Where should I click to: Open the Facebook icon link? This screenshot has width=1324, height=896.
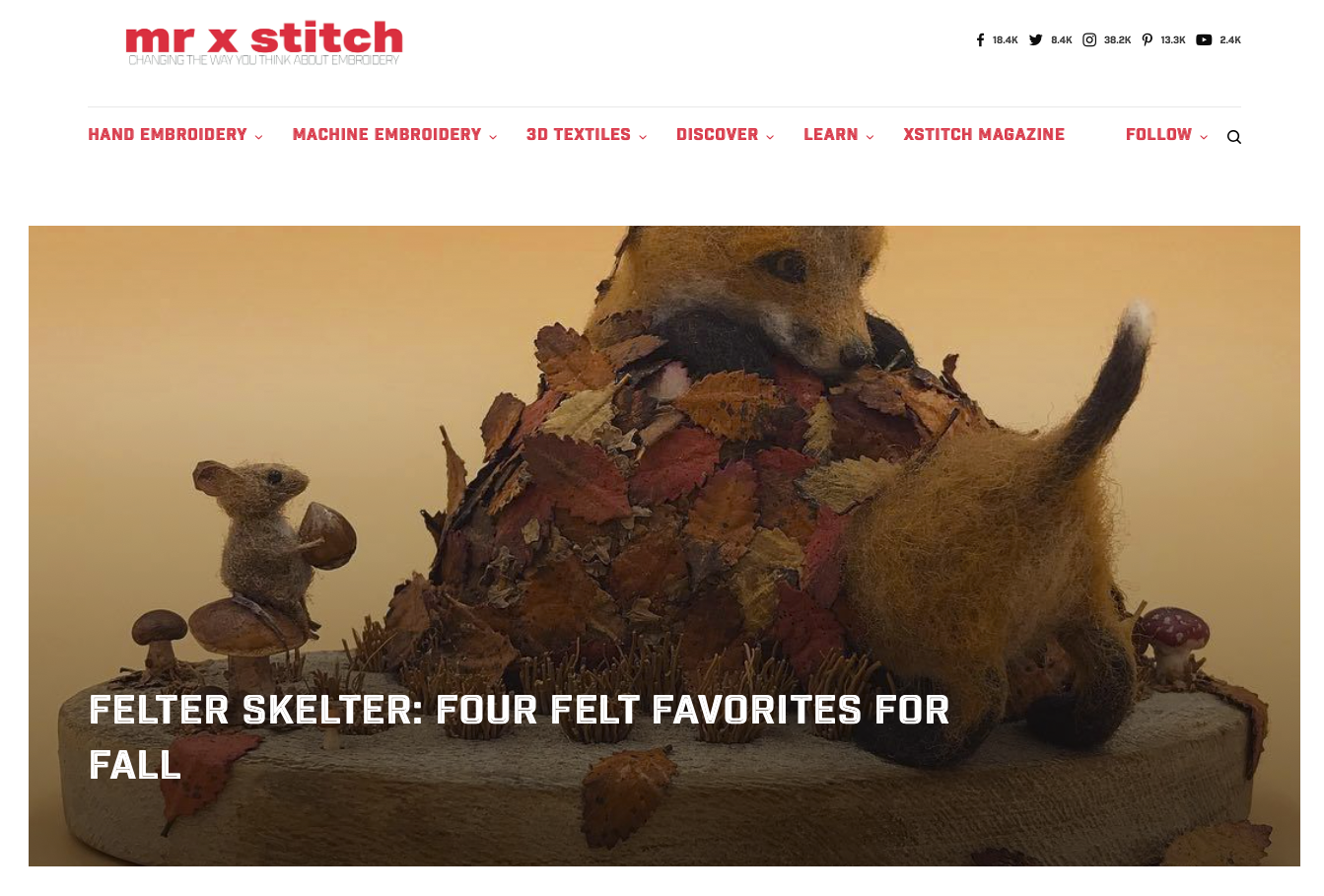tap(980, 40)
